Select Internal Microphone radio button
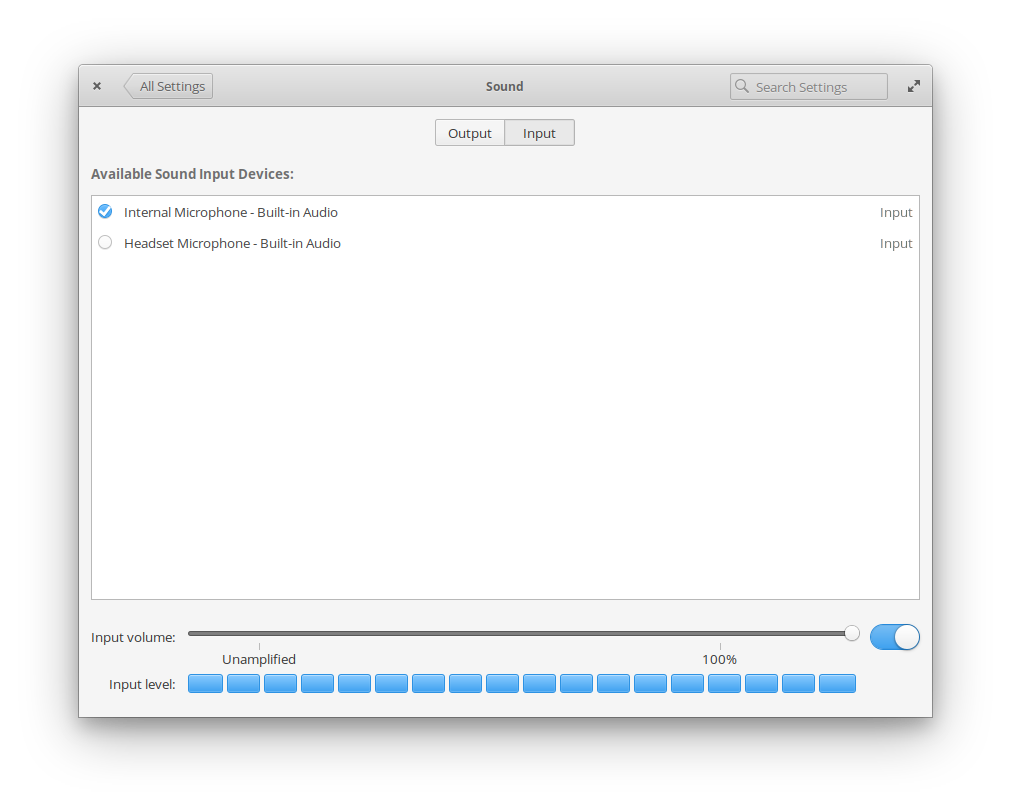Screen dimensions: 1011x810 point(105,212)
